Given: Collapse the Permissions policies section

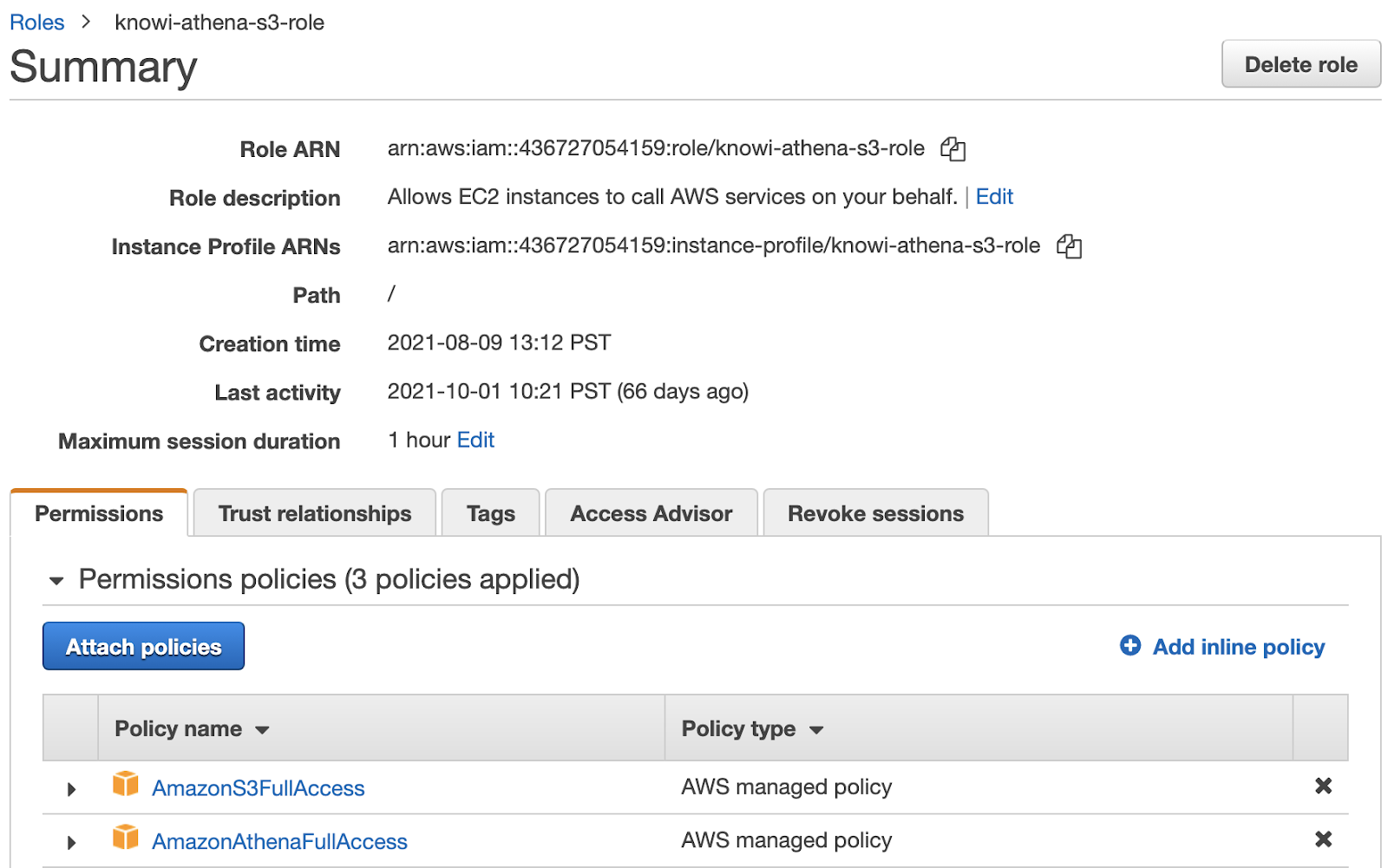Looking at the screenshot, I should pos(56,580).
